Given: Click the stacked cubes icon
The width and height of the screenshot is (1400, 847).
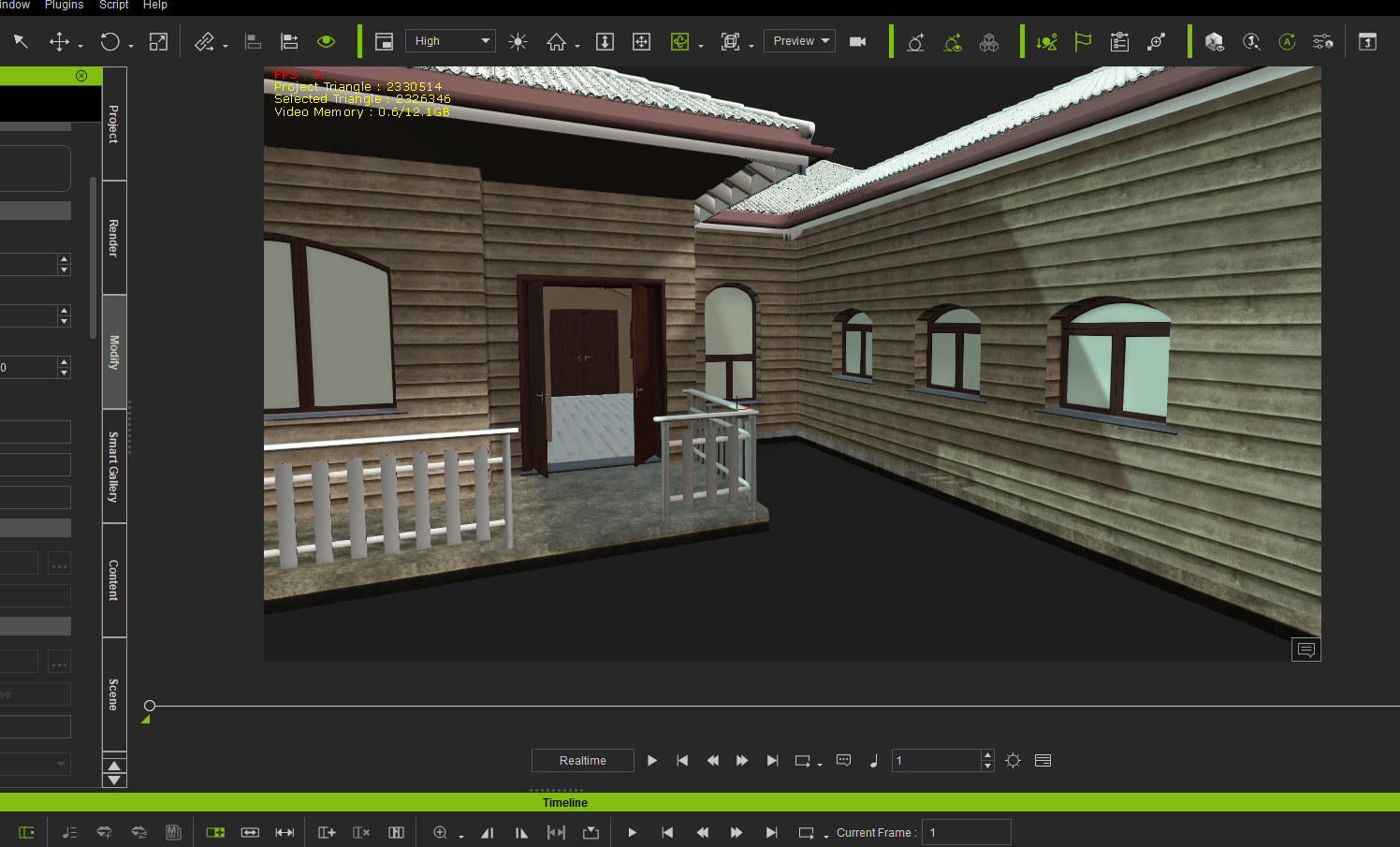Looking at the screenshot, I should coord(989,41).
